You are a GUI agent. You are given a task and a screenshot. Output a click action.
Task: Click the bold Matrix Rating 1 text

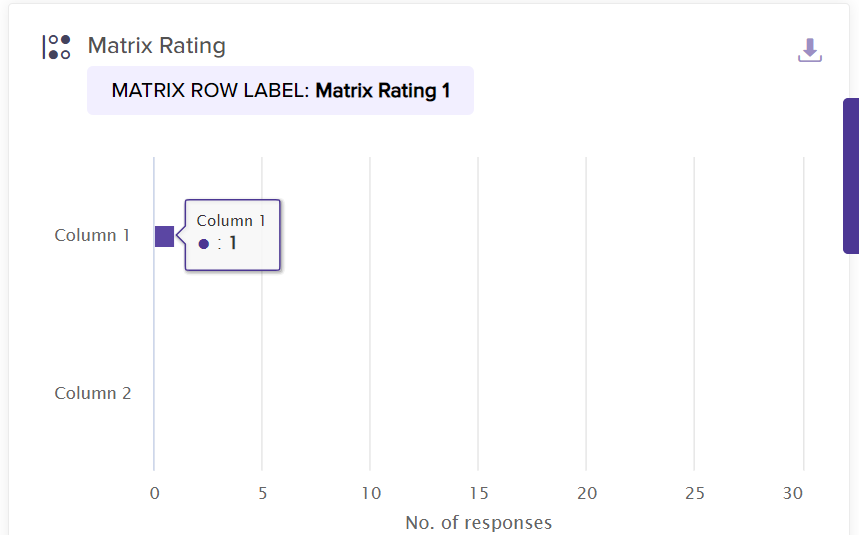(382, 91)
